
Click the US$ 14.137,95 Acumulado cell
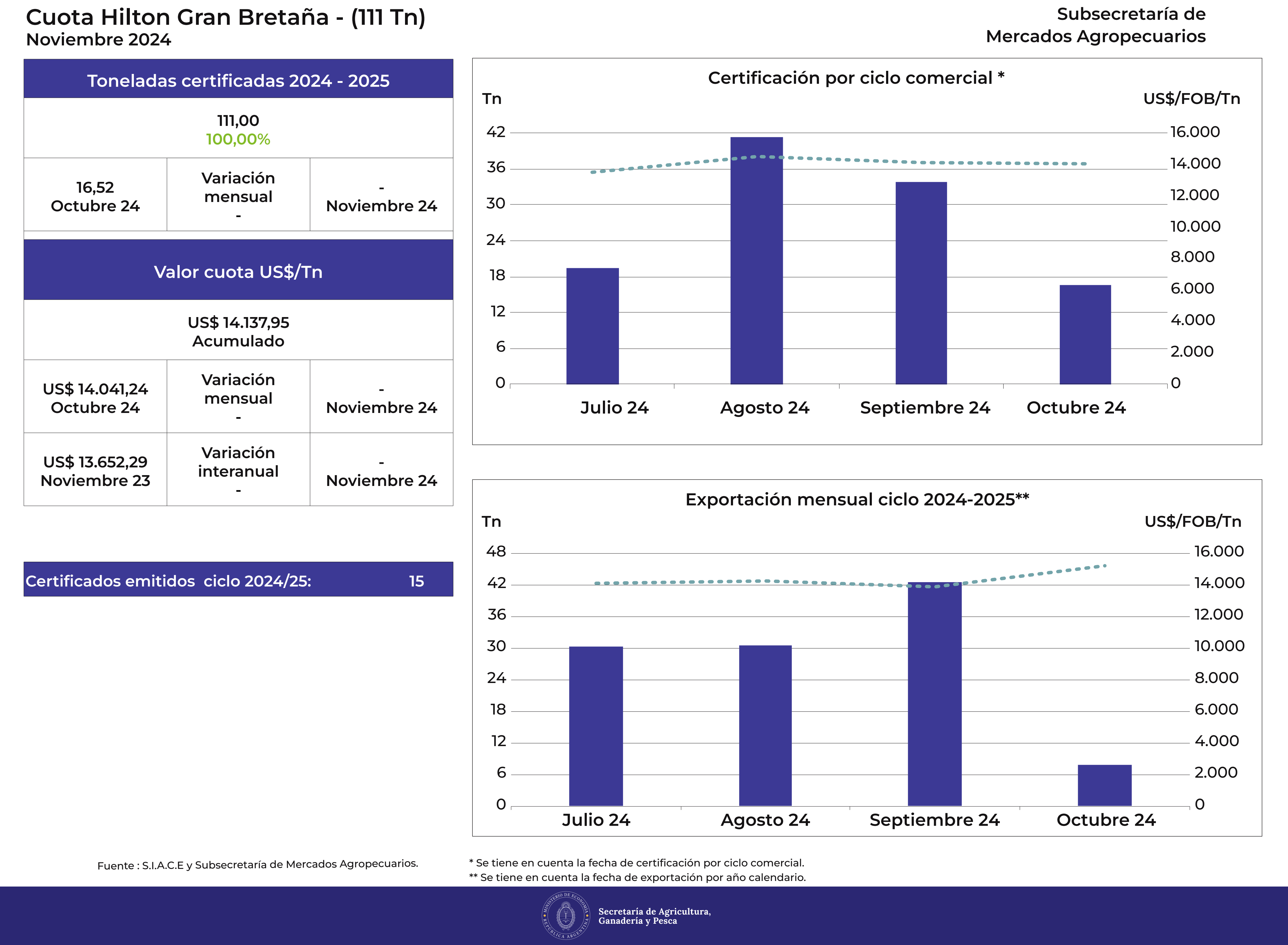tap(238, 331)
